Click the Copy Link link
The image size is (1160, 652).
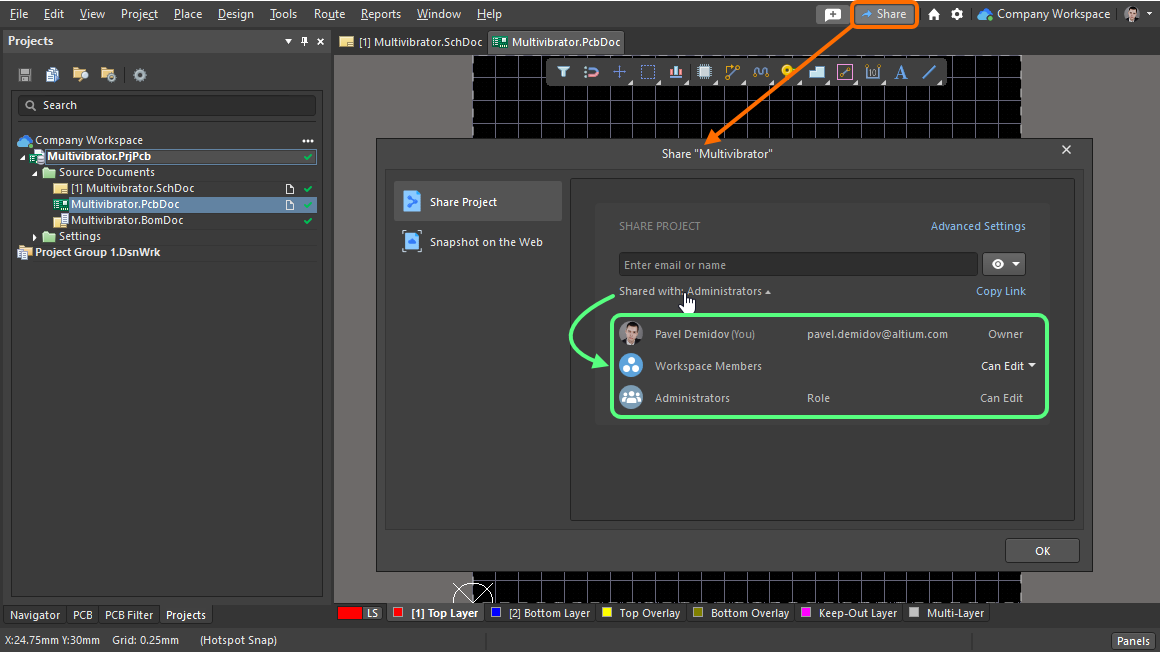click(1000, 291)
